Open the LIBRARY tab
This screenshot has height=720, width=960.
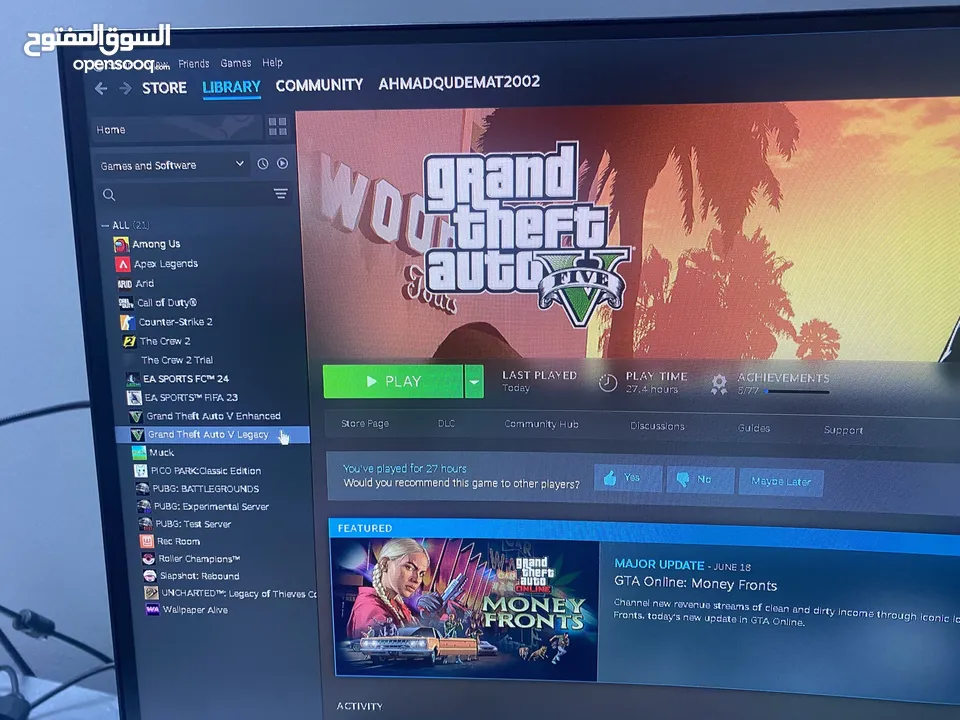231,88
